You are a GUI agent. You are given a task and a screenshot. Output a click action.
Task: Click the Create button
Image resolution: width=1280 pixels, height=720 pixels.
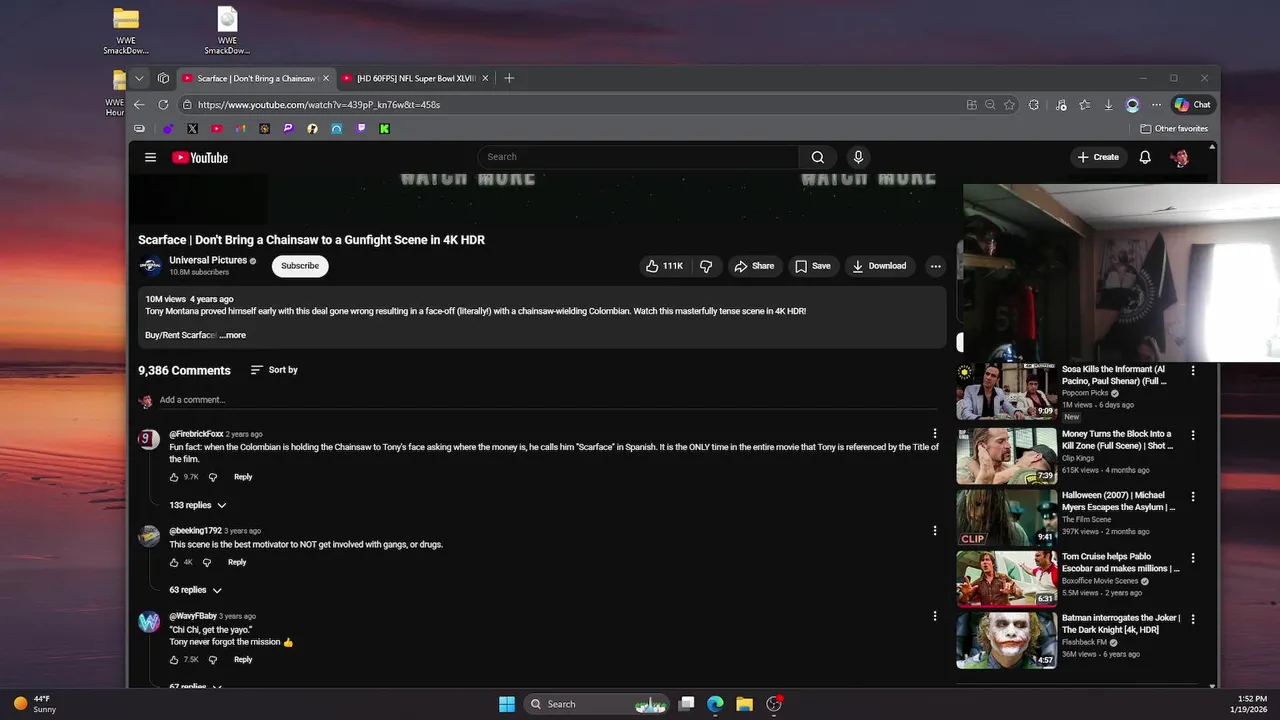(x=1098, y=157)
